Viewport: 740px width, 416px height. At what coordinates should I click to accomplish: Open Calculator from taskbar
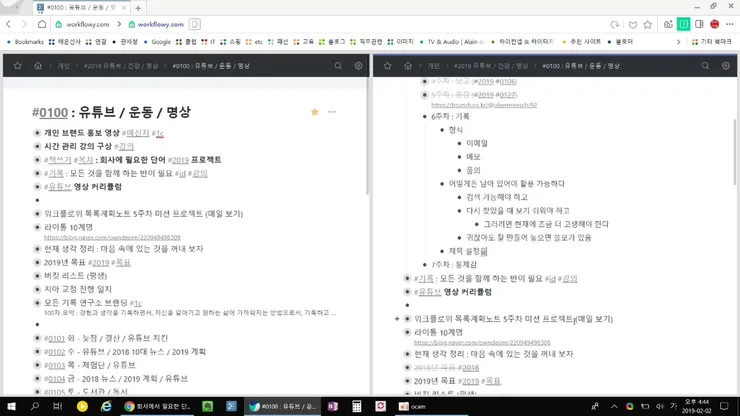pyautogui.click(x=357, y=406)
